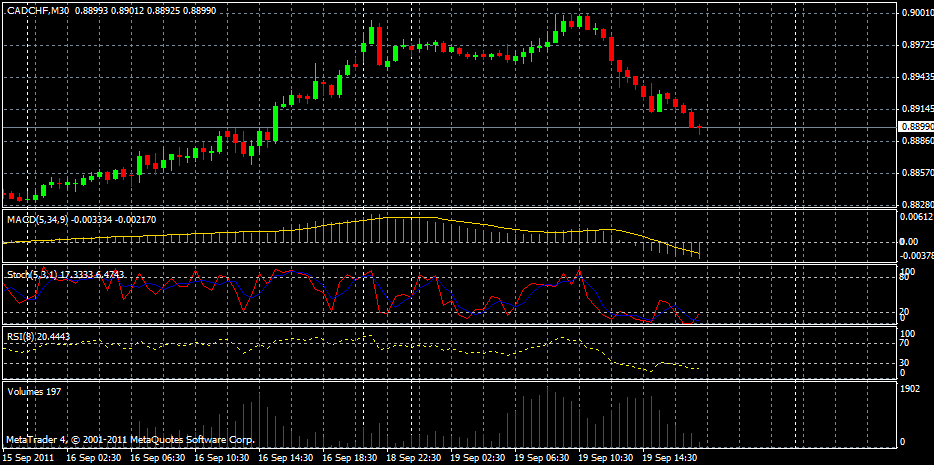Click the 19 Sep 14:30 time label
The image size is (934, 465).
coord(671,457)
